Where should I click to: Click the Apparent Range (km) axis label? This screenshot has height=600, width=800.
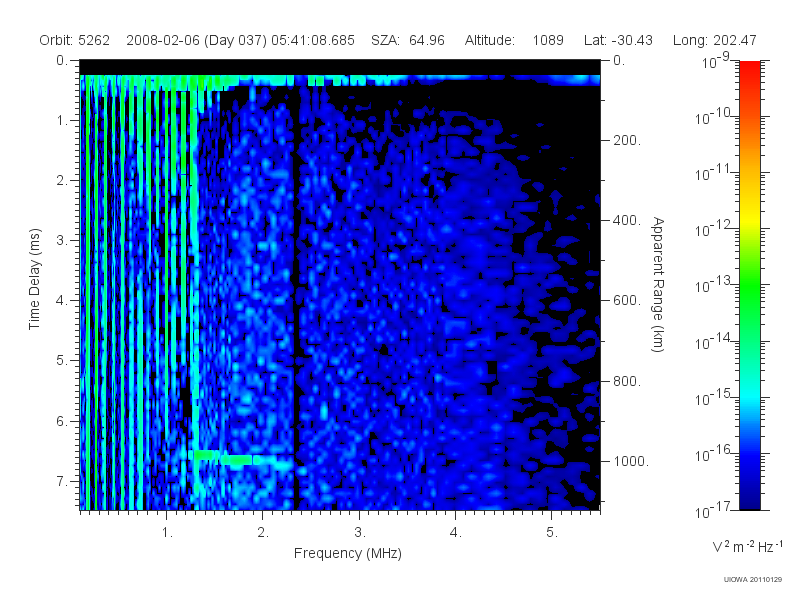point(658,284)
